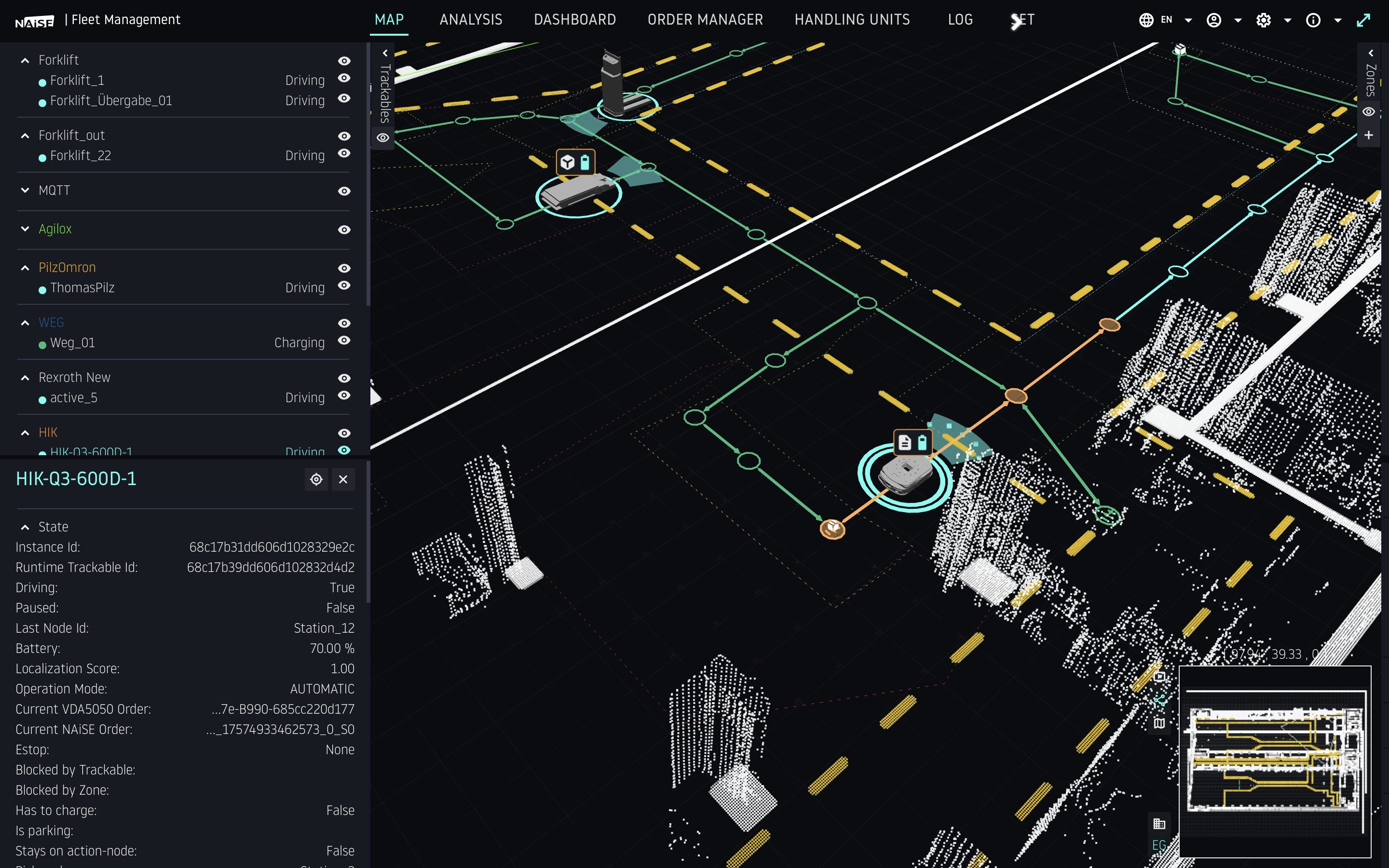Screen dimensions: 1389x868
Task: Open the settings gear icon
Action: [1263, 21]
